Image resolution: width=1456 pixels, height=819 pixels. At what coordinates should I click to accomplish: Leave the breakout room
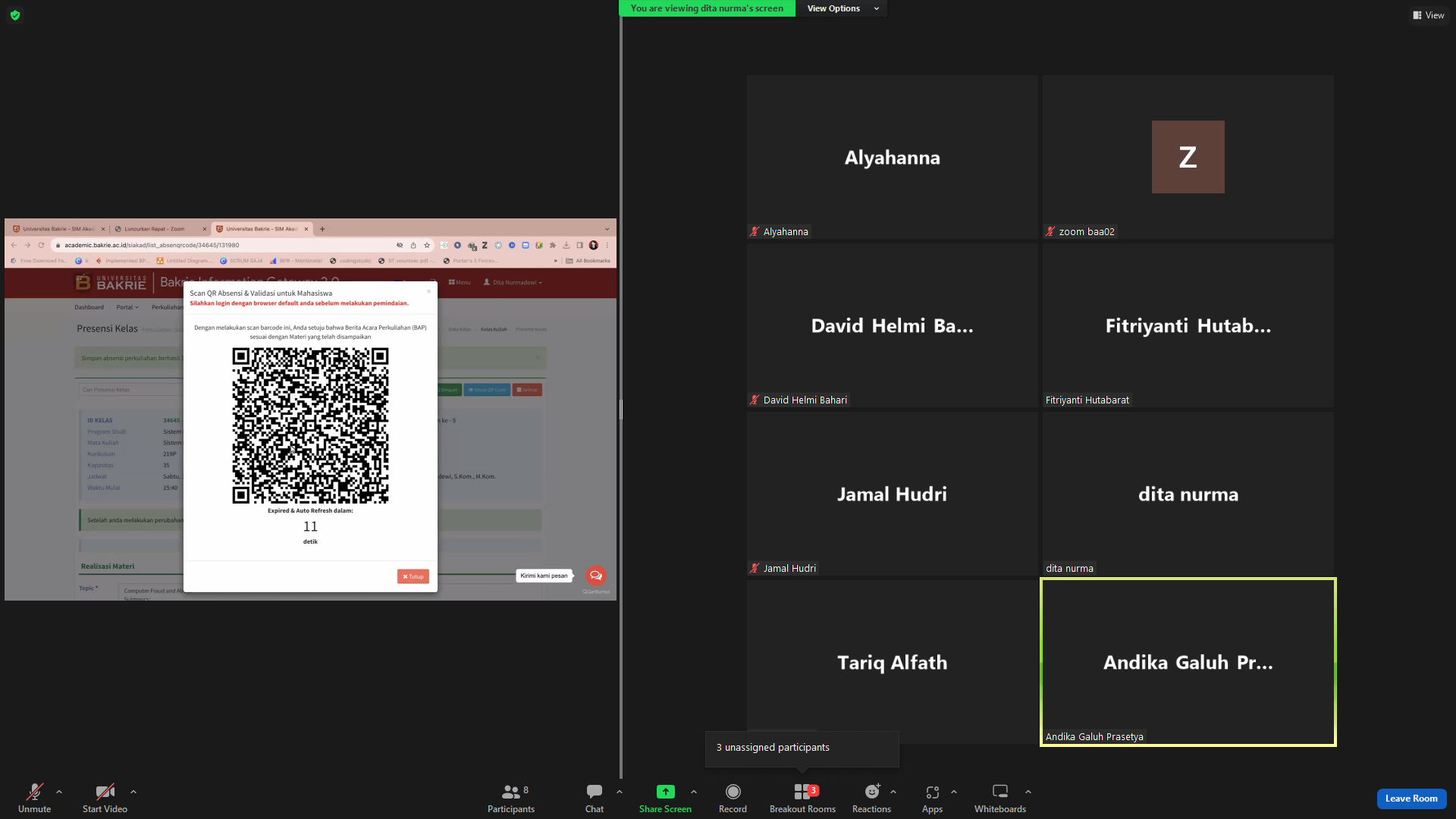pyautogui.click(x=1411, y=799)
